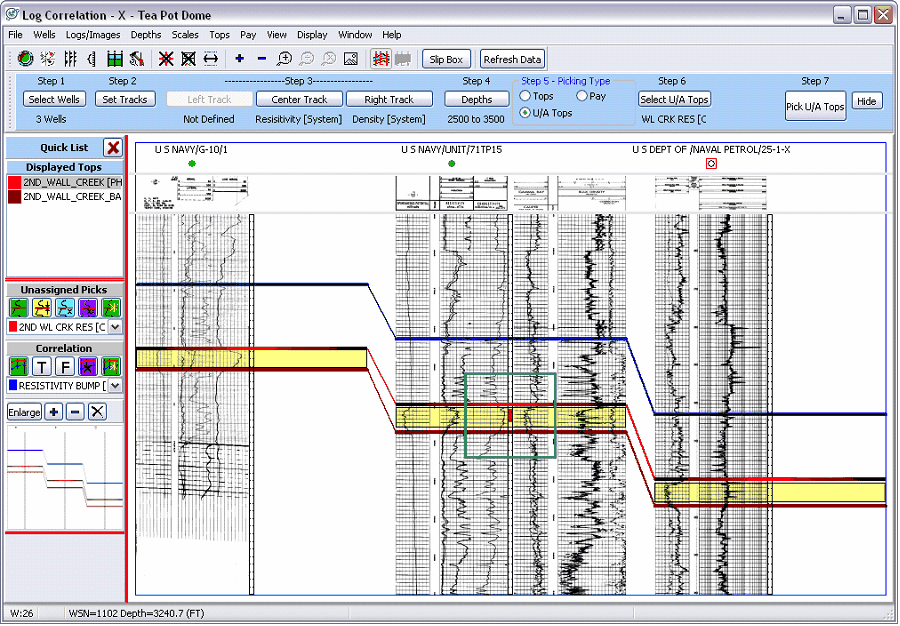
Task: Click the F button in Correlation panel
Action: click(64, 366)
